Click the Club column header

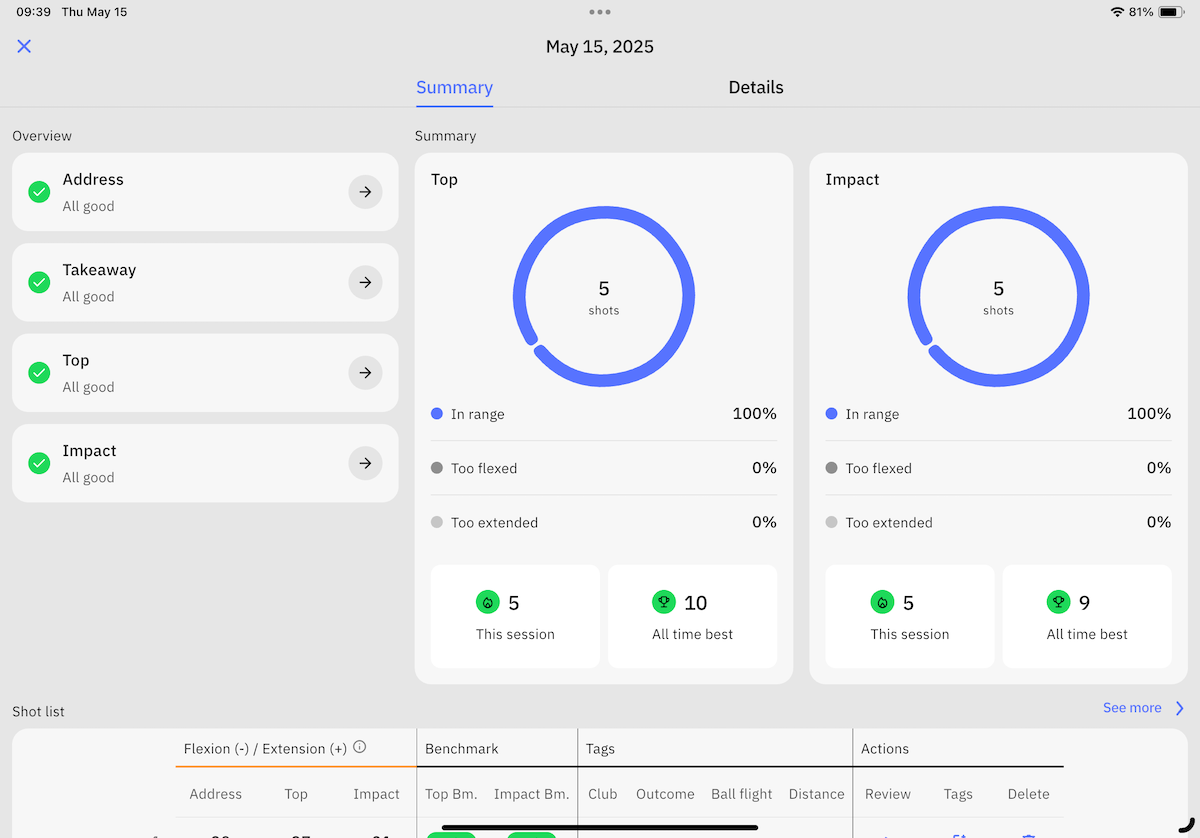click(x=603, y=794)
